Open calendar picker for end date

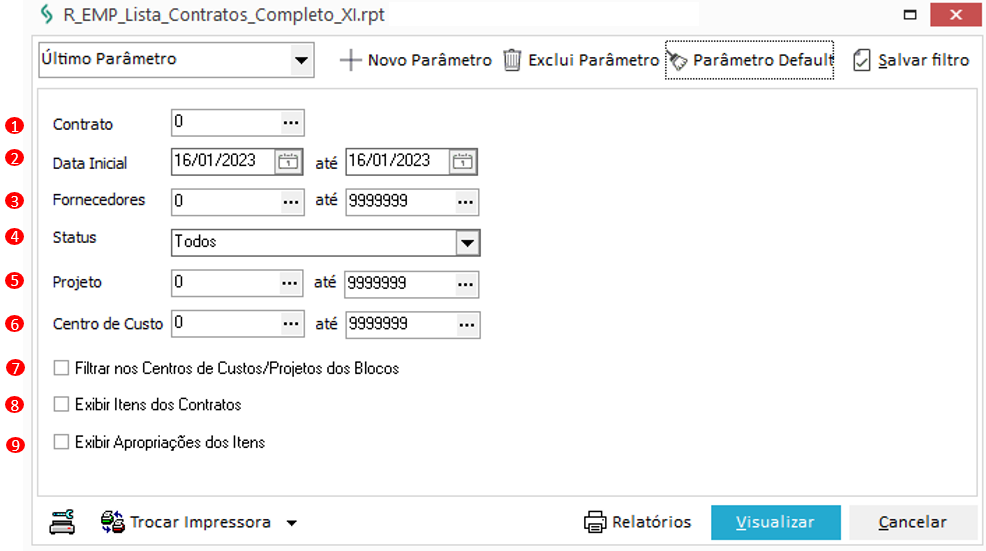click(462, 161)
